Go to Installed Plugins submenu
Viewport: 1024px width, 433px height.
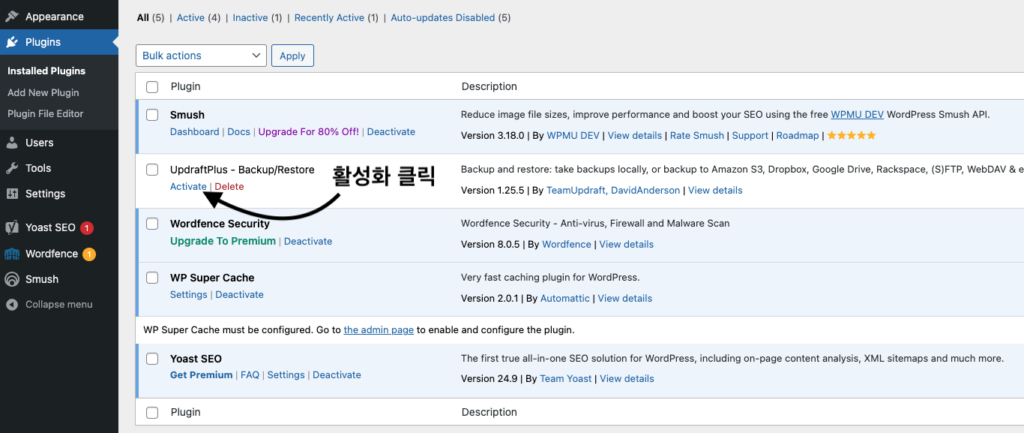pyautogui.click(x=46, y=71)
